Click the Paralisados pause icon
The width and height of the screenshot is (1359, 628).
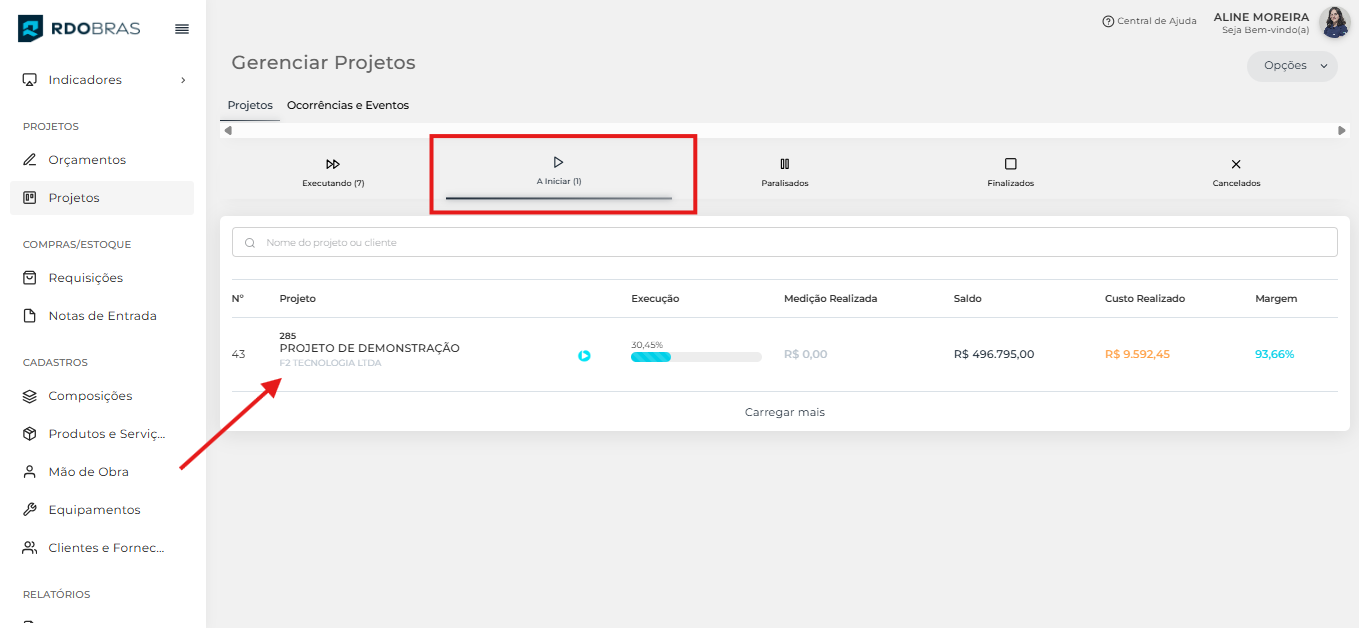[x=784, y=164]
